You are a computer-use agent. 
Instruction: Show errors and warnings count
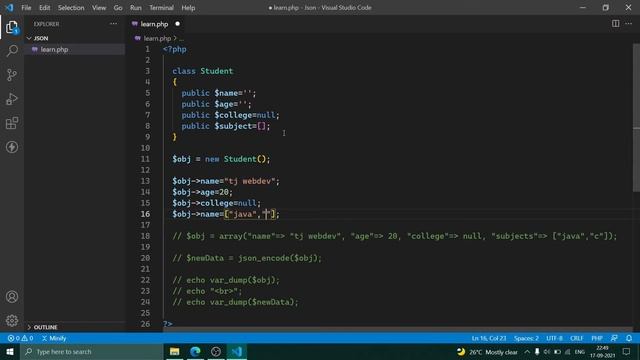coord(20,338)
